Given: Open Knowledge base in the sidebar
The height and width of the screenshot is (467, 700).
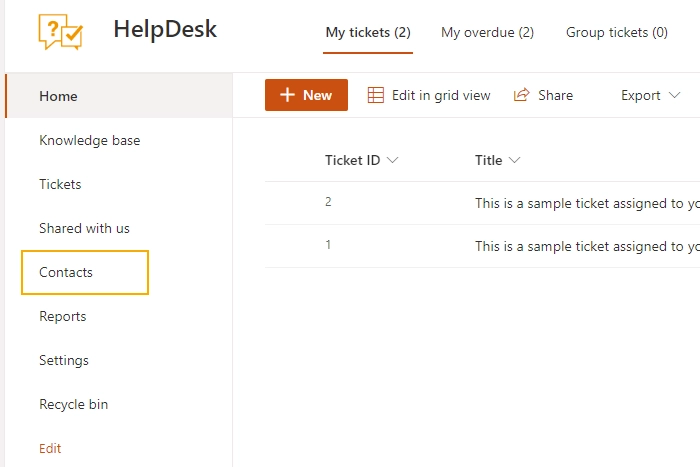Looking at the screenshot, I should [89, 140].
